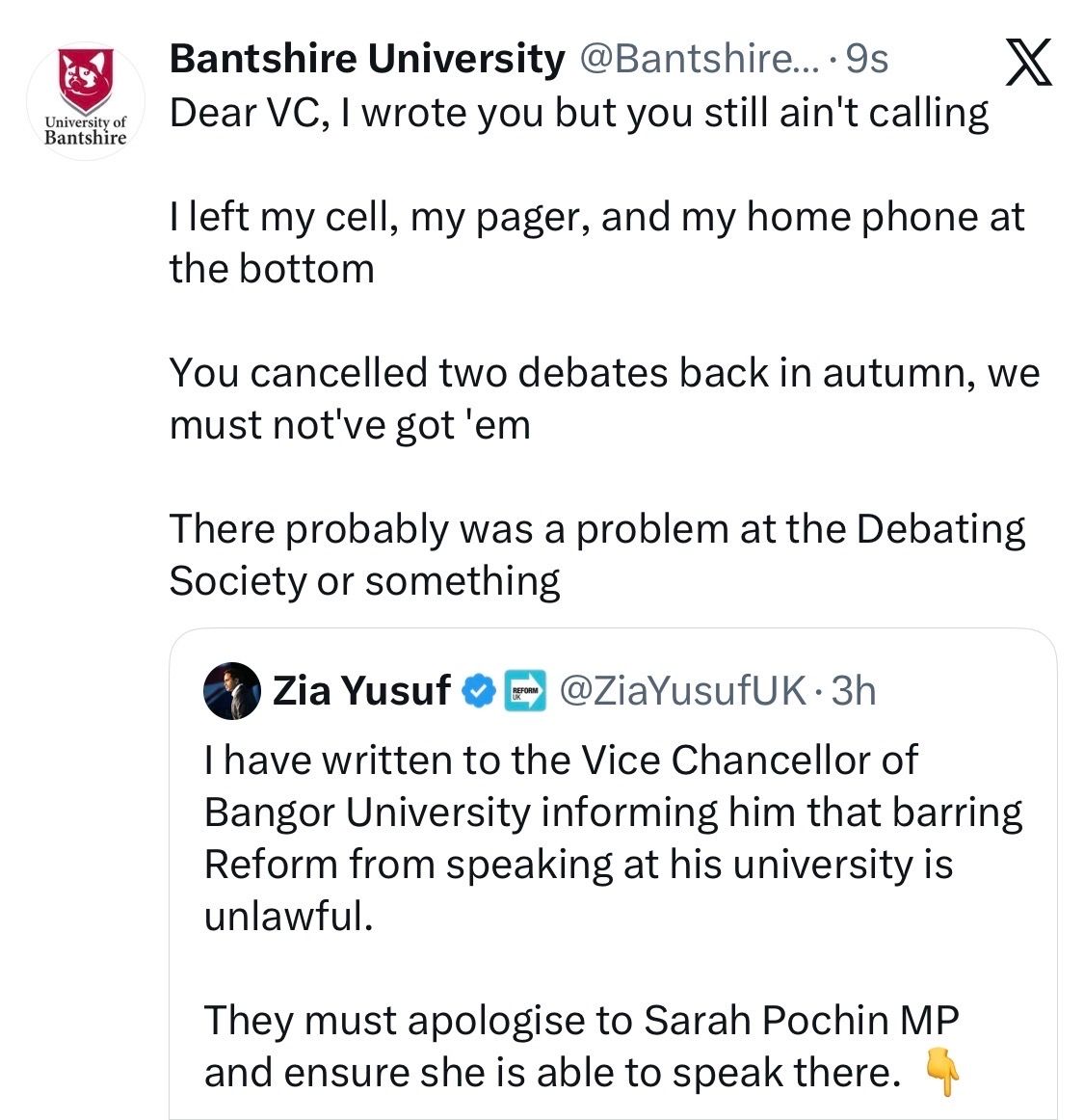Click the 9s post timestamp

865,59
